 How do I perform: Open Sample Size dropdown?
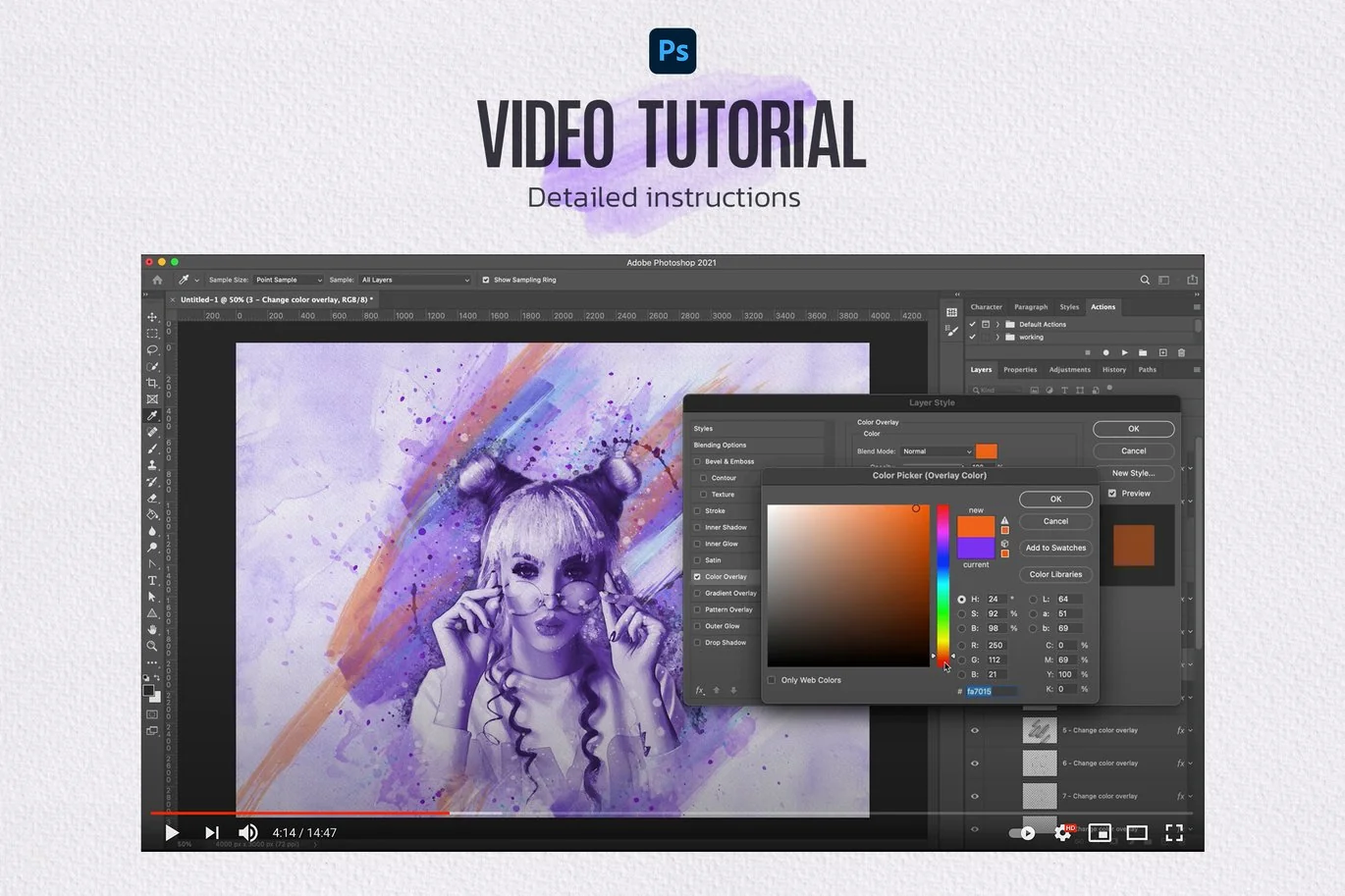click(289, 280)
